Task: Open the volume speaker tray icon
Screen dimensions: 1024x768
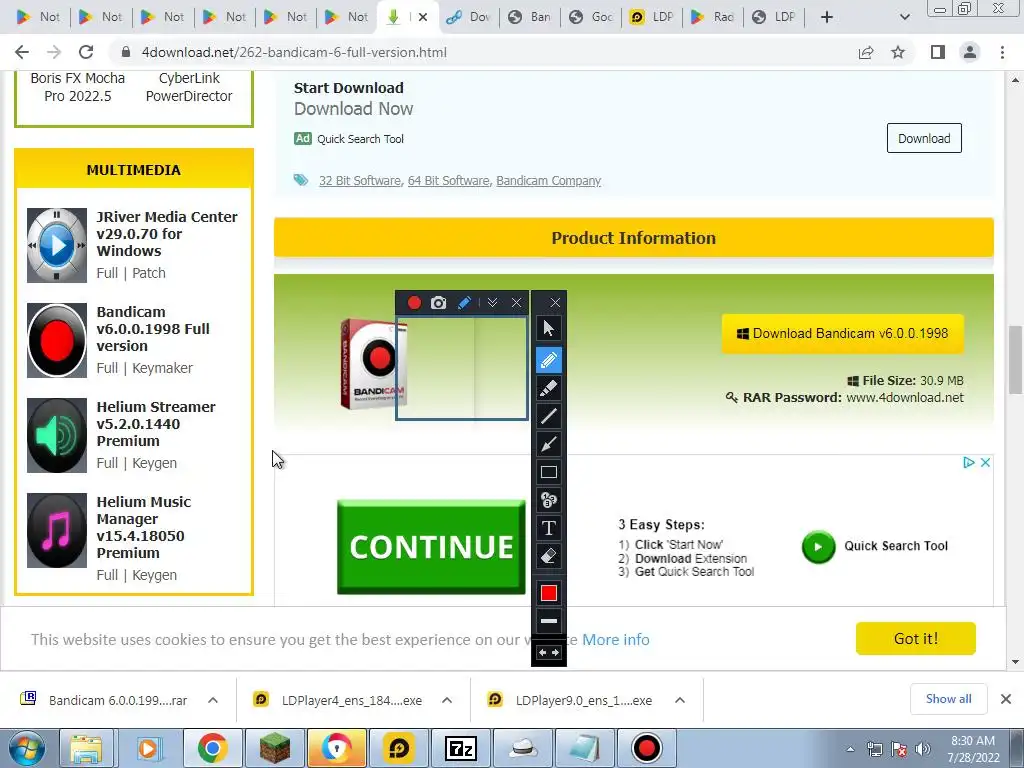Action: click(x=923, y=749)
